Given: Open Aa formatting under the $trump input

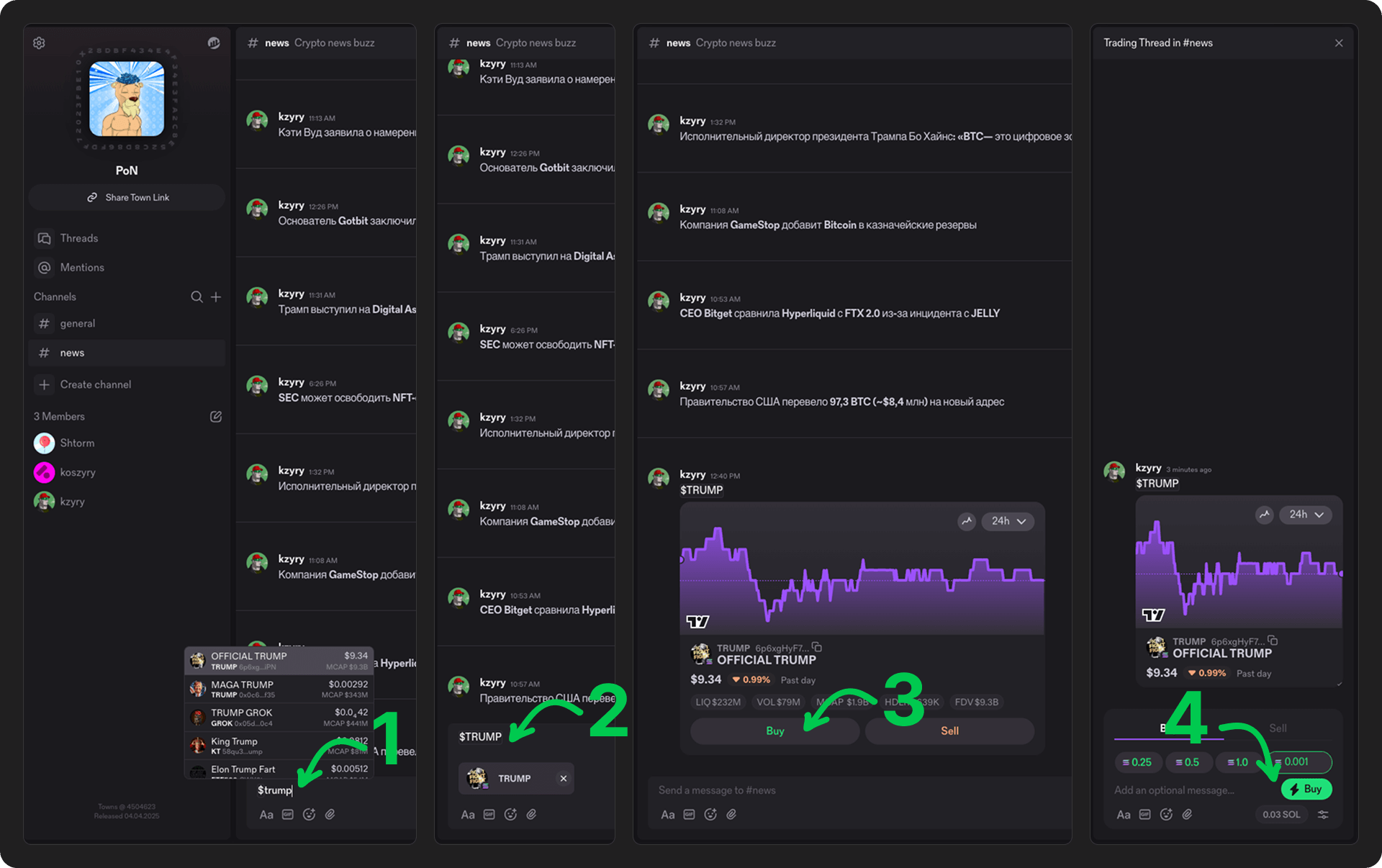Looking at the screenshot, I should [x=266, y=815].
